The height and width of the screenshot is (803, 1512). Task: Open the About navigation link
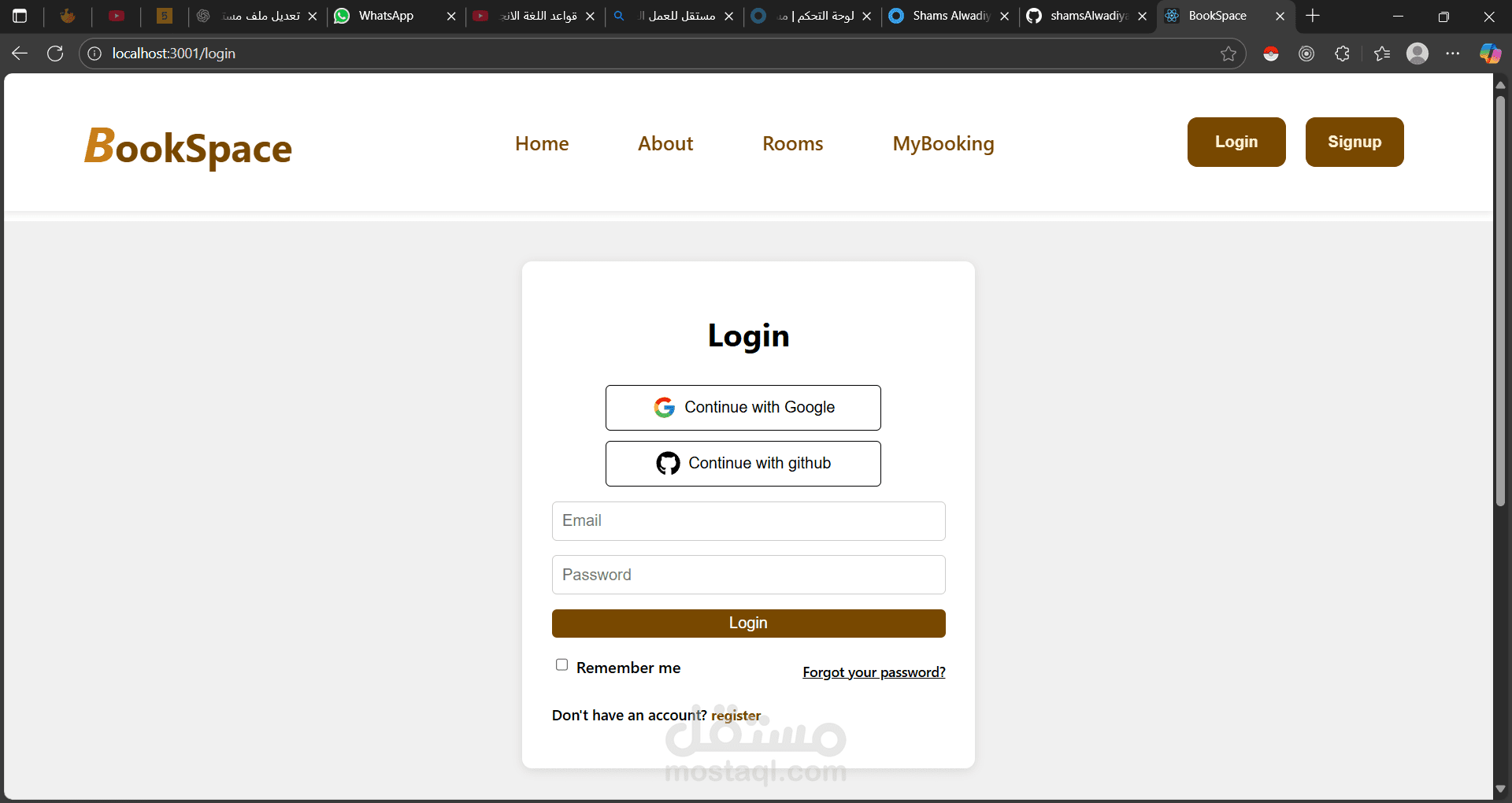click(x=665, y=143)
